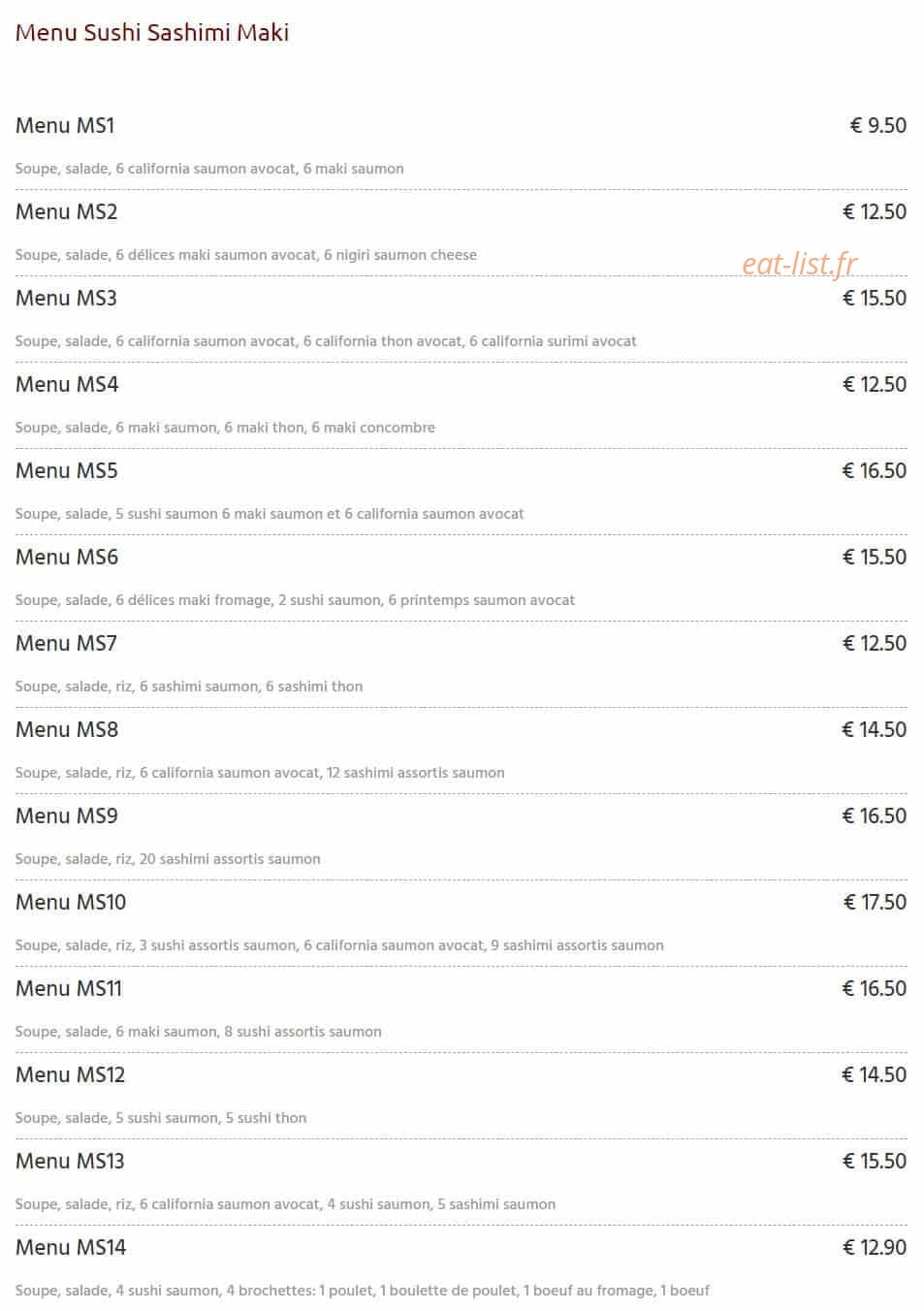Click the € 17.50 price of MS10
This screenshot has width=924, height=1311.
(875, 902)
